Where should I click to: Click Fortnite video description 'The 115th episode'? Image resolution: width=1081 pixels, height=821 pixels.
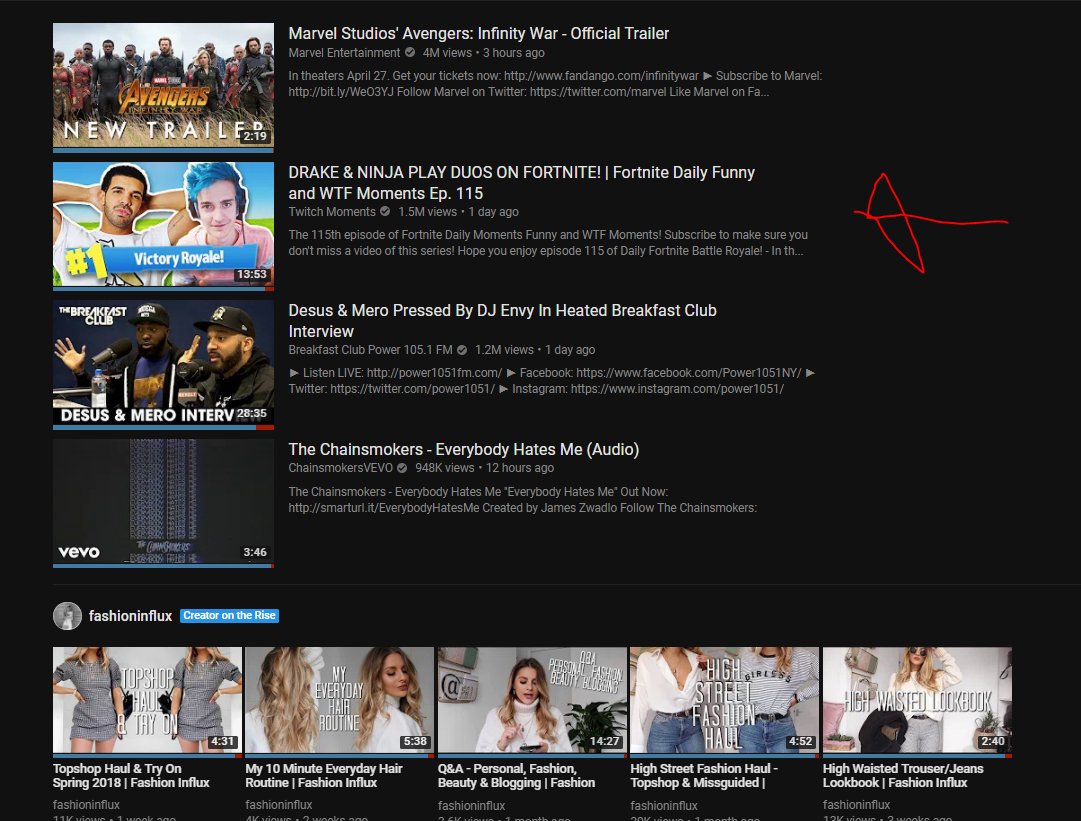click(548, 243)
